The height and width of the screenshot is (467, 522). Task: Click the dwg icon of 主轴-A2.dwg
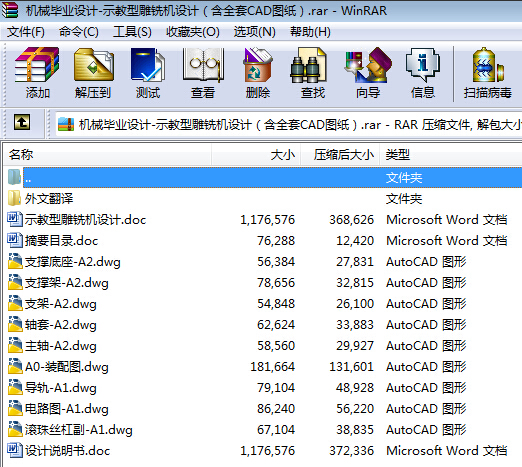tap(15, 345)
